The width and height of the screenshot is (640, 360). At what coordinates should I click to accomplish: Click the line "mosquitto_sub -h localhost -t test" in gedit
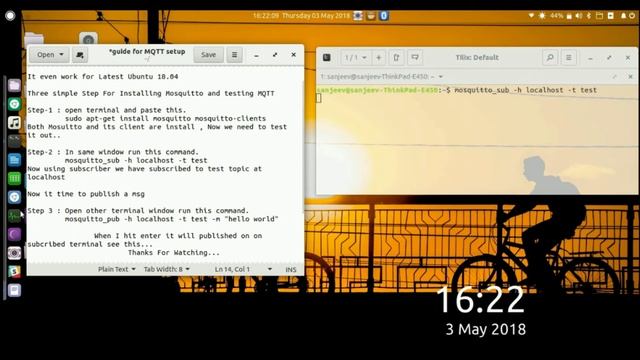coord(136,160)
